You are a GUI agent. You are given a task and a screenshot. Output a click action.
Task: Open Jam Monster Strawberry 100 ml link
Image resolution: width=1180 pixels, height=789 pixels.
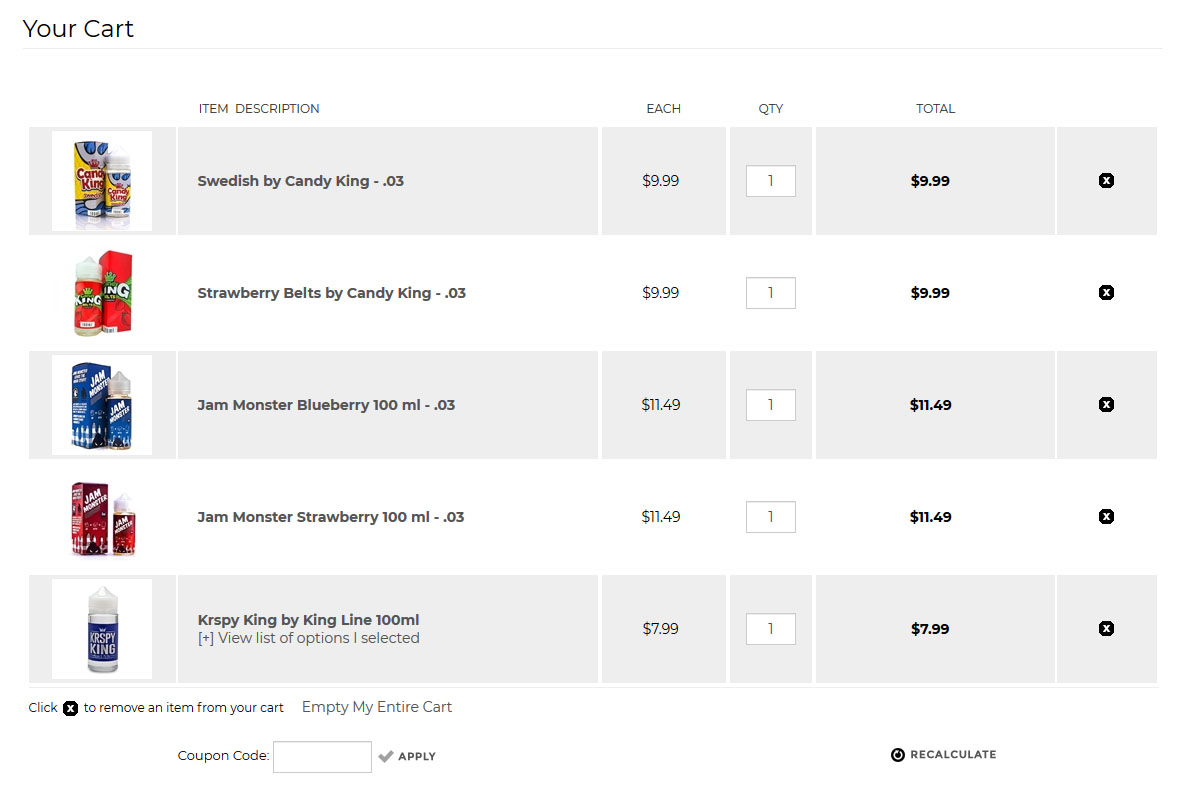pos(330,517)
